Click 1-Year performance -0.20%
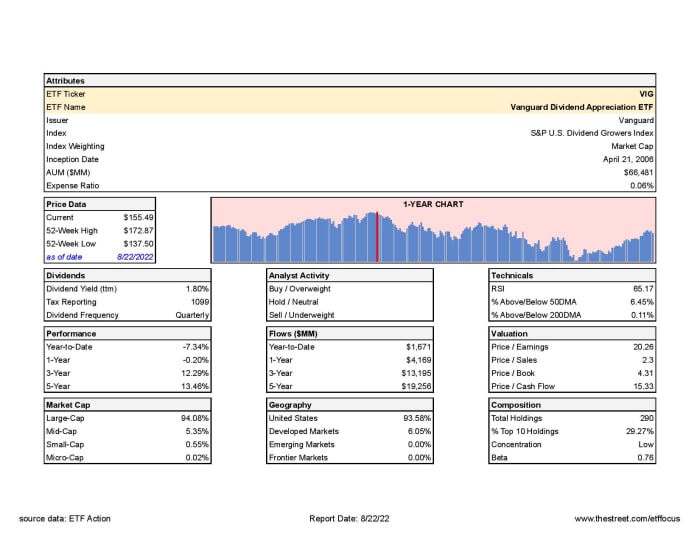The image size is (700, 541). tap(196, 360)
